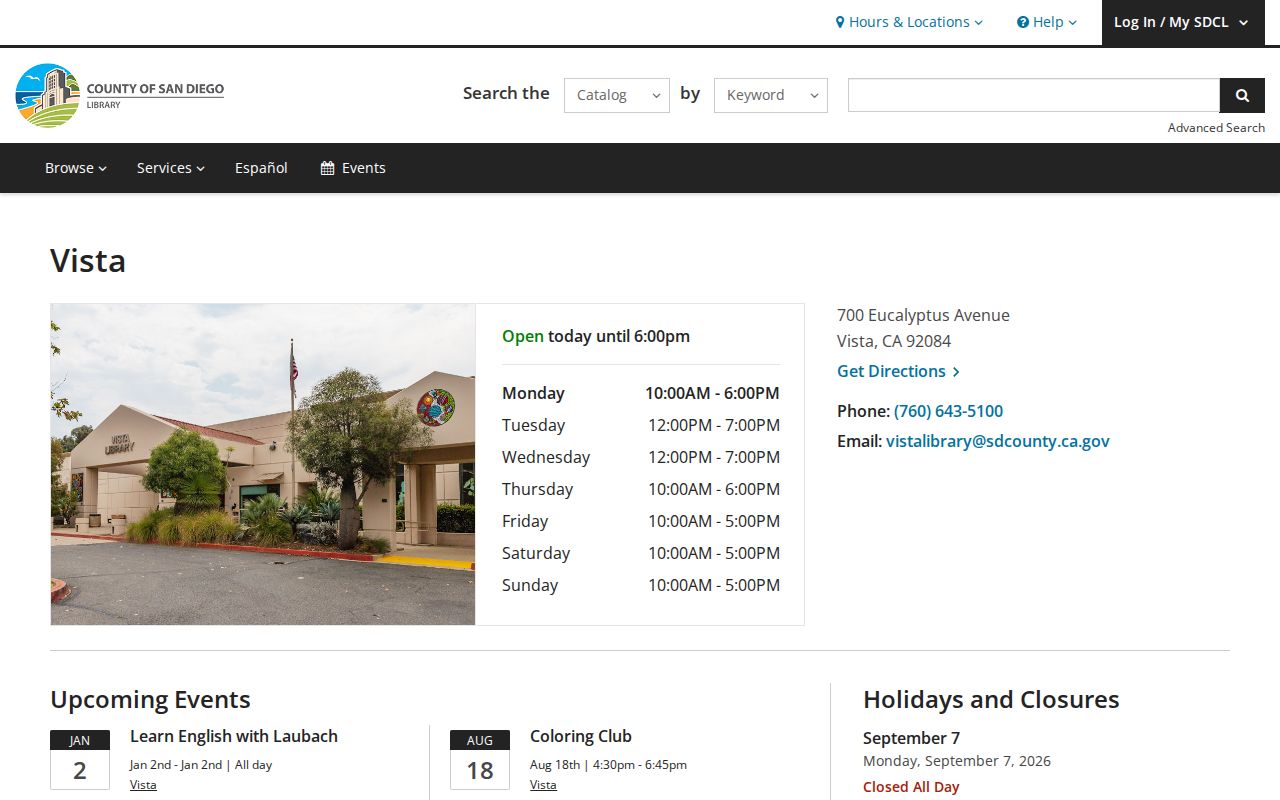Image resolution: width=1280 pixels, height=800 pixels.
Task: Open the Hours & Locations dropdown
Action: point(909,22)
